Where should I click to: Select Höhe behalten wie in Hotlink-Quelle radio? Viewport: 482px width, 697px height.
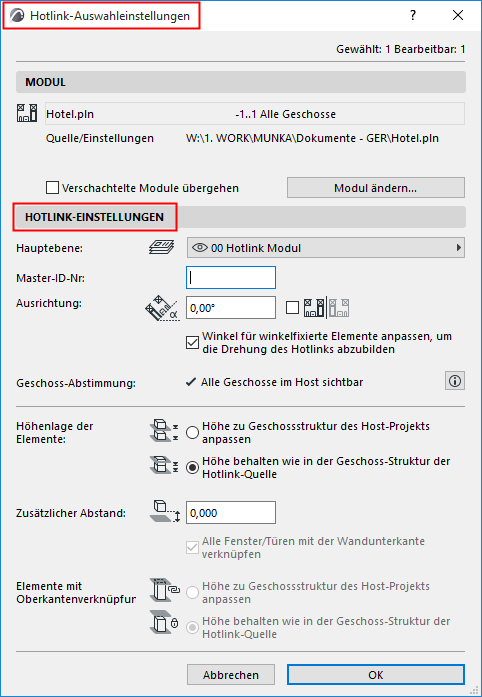[x=192, y=468]
